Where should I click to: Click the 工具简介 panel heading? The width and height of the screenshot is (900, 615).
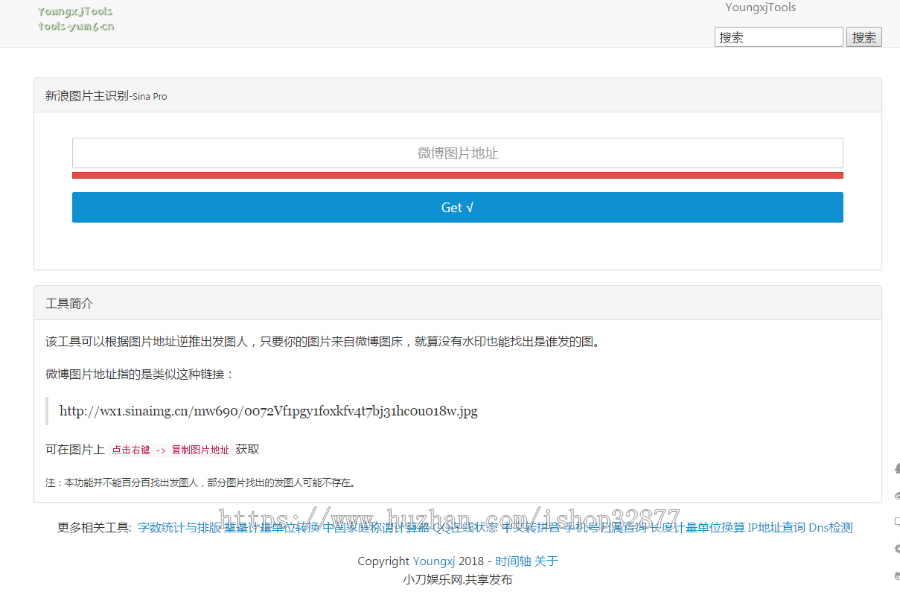tap(69, 303)
